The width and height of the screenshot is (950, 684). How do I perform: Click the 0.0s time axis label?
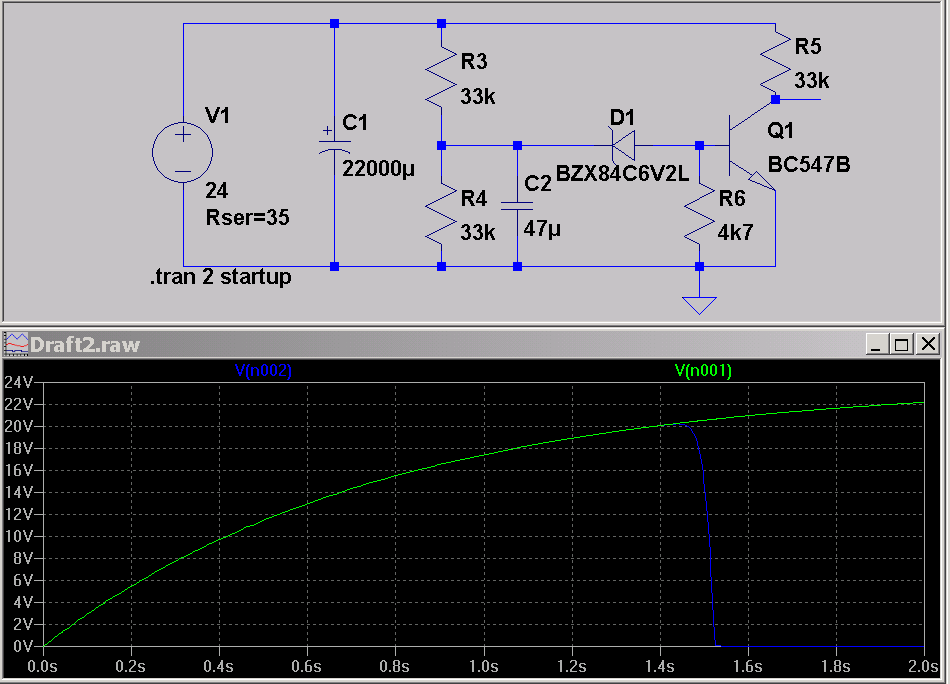click(x=42, y=666)
